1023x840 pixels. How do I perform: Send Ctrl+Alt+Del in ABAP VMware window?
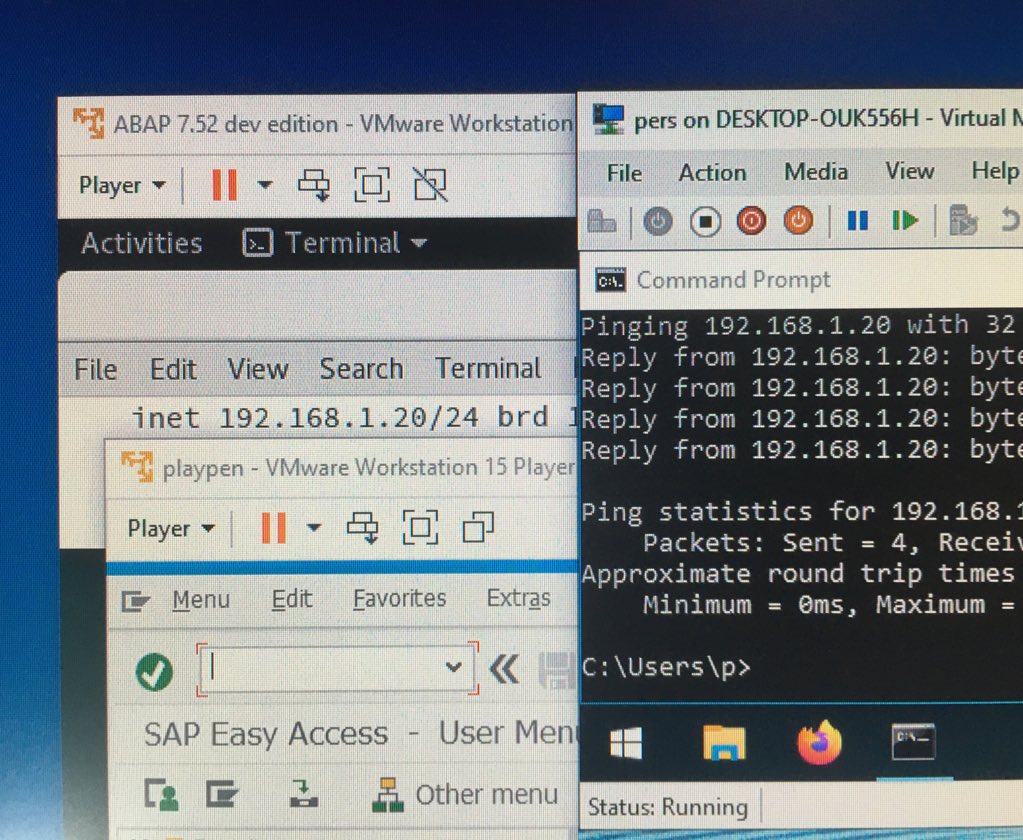tap(314, 185)
